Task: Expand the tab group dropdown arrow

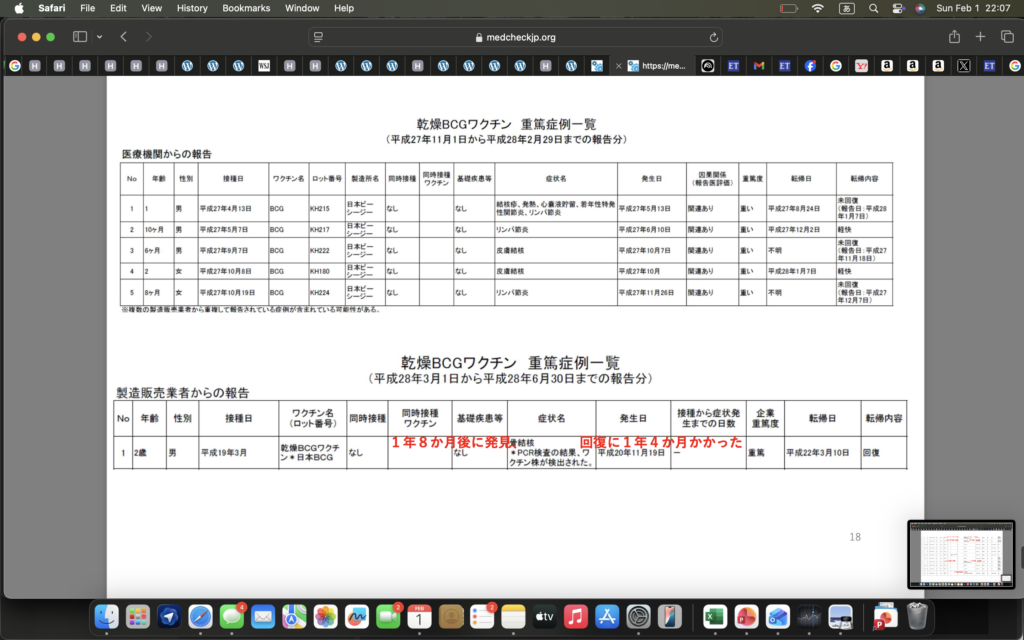Action: 99,37
